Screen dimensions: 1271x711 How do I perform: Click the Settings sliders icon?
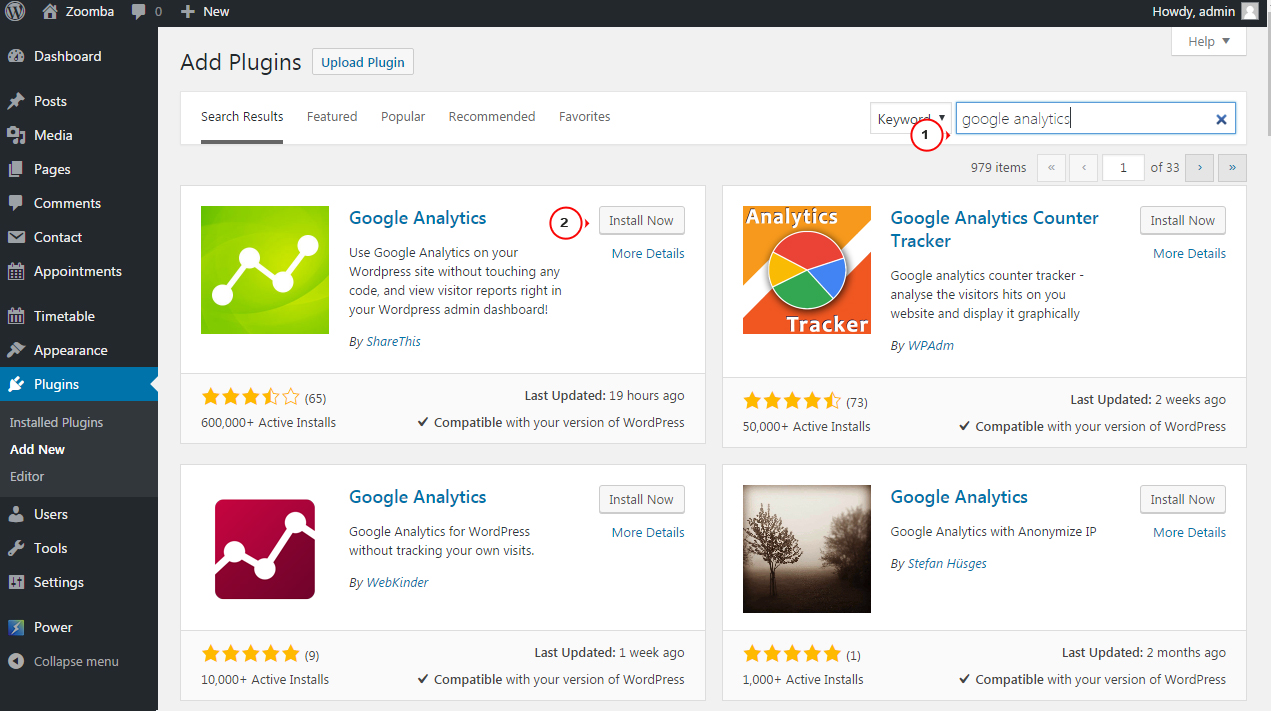pos(16,582)
